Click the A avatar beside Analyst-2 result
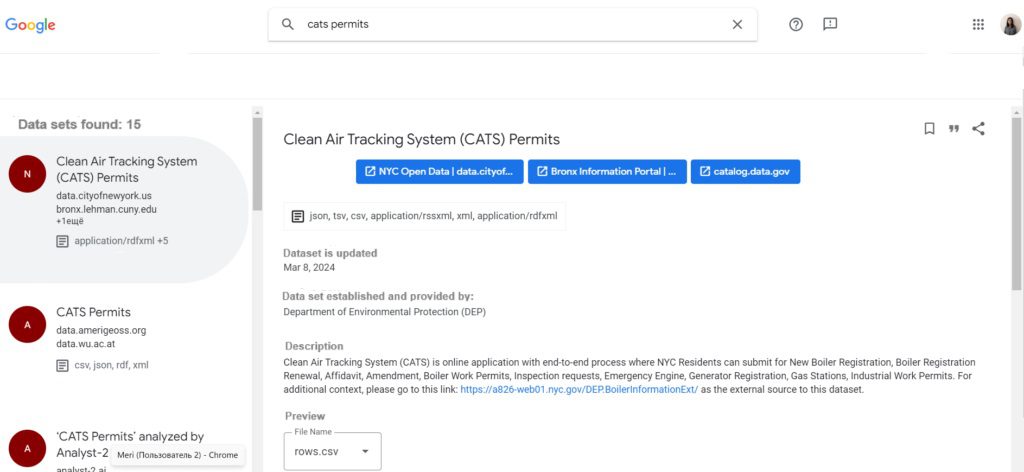The width and height of the screenshot is (1024, 472). tap(27, 448)
